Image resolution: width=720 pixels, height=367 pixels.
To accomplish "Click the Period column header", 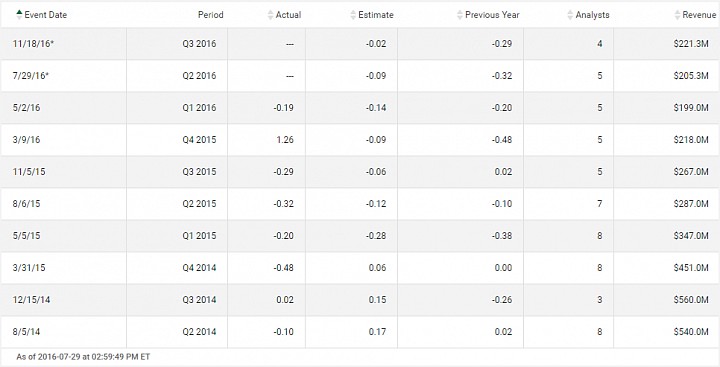I will click(x=211, y=15).
